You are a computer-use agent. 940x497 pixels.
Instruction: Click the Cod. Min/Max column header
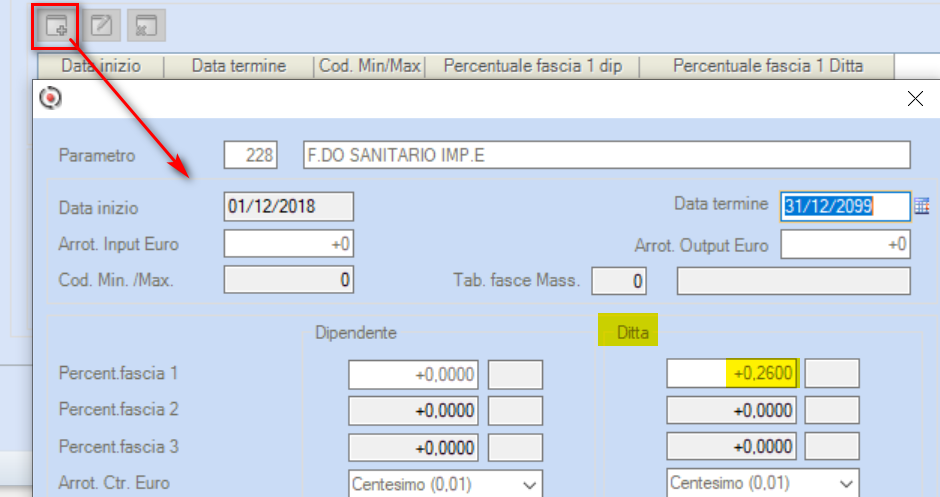point(369,66)
